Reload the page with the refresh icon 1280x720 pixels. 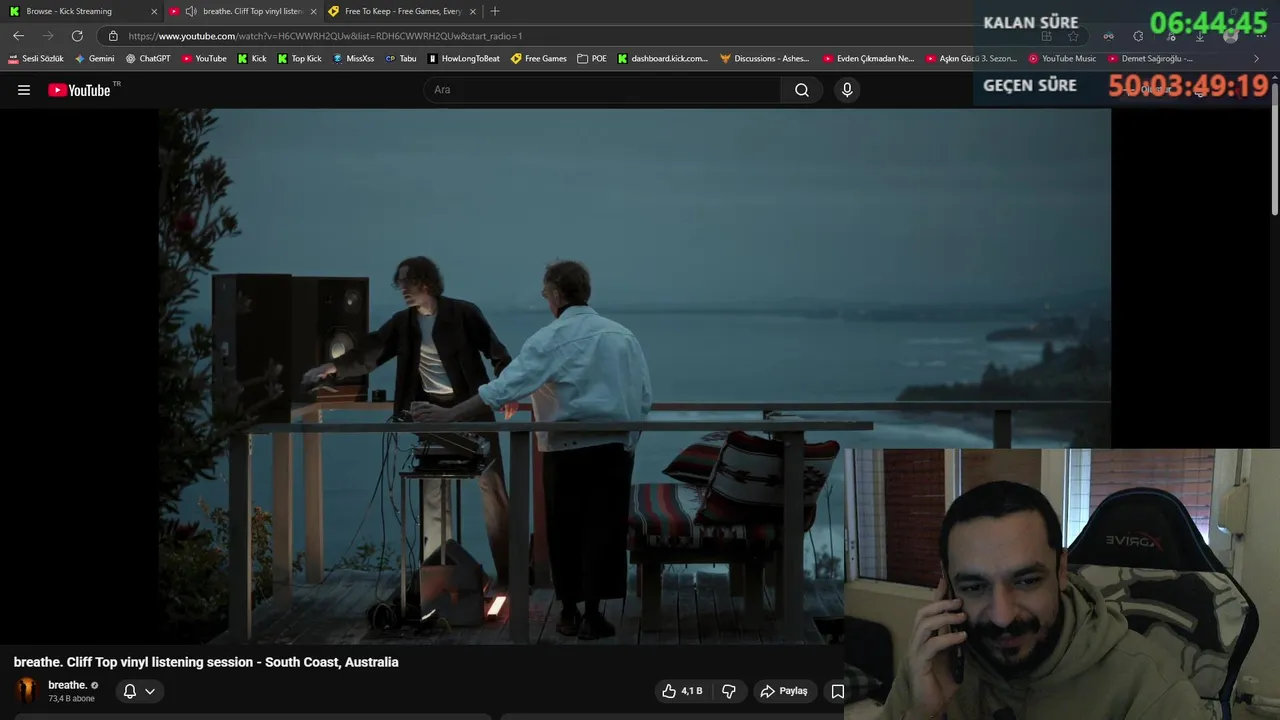pos(77,36)
